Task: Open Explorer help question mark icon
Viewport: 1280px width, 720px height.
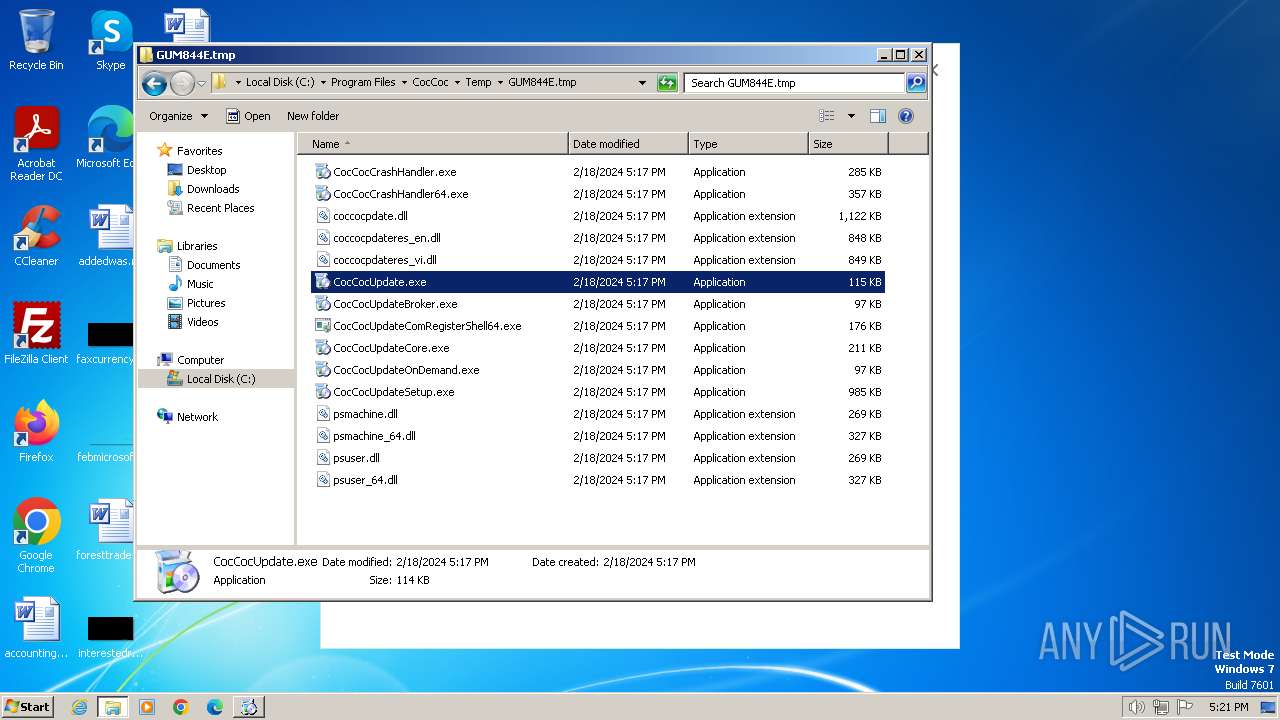Action: point(906,116)
